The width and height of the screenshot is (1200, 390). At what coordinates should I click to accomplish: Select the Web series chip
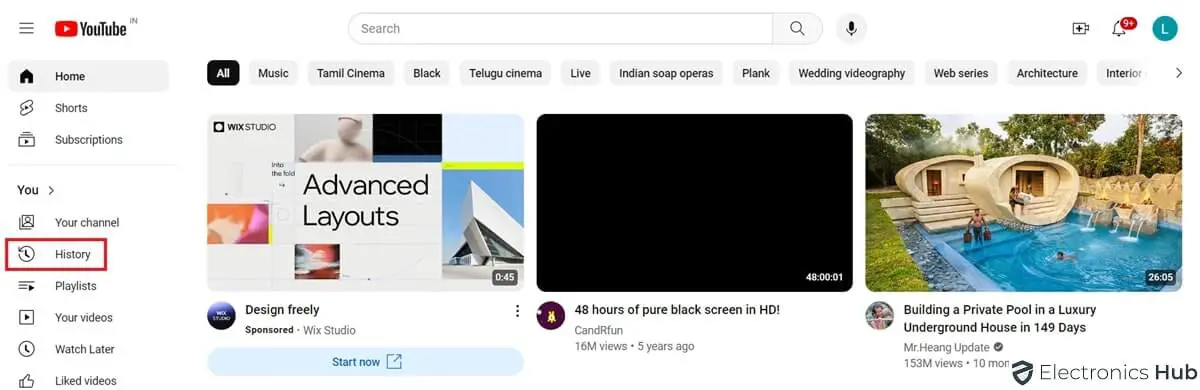point(961,73)
